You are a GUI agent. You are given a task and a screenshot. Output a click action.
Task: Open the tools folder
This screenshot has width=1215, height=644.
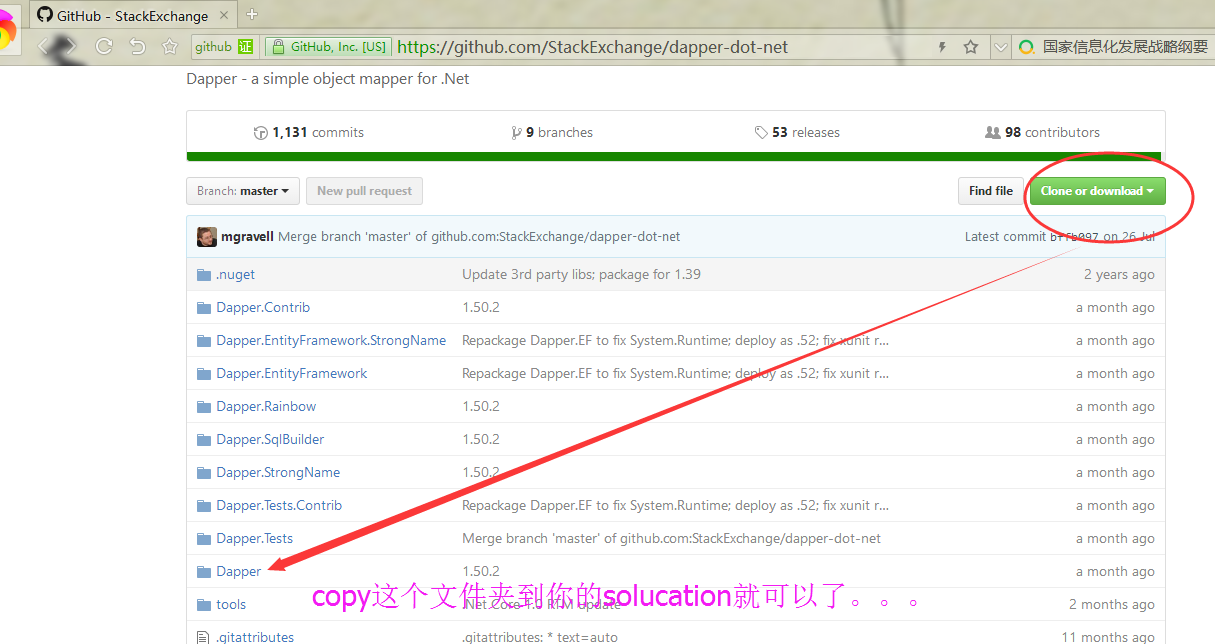tap(231, 604)
